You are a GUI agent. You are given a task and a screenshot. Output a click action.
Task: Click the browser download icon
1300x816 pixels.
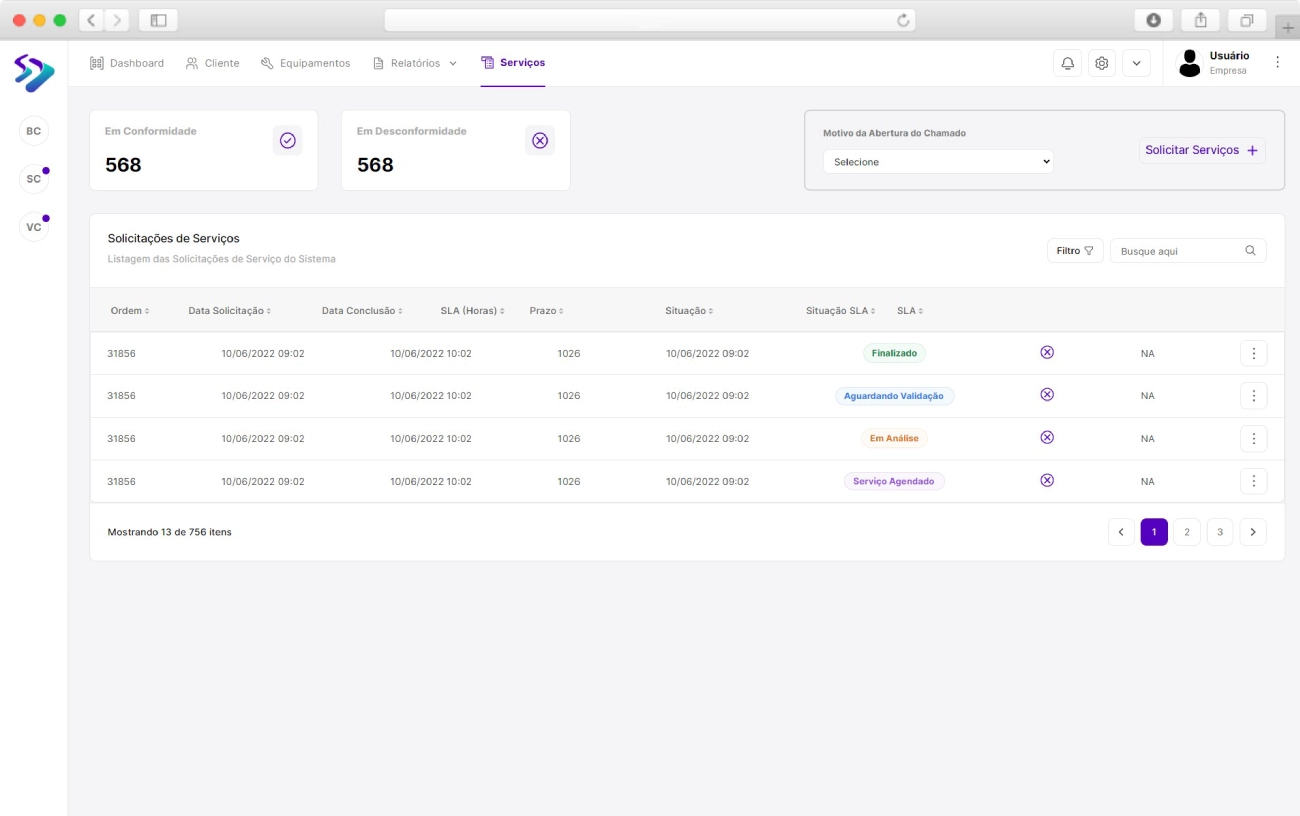[1153, 20]
